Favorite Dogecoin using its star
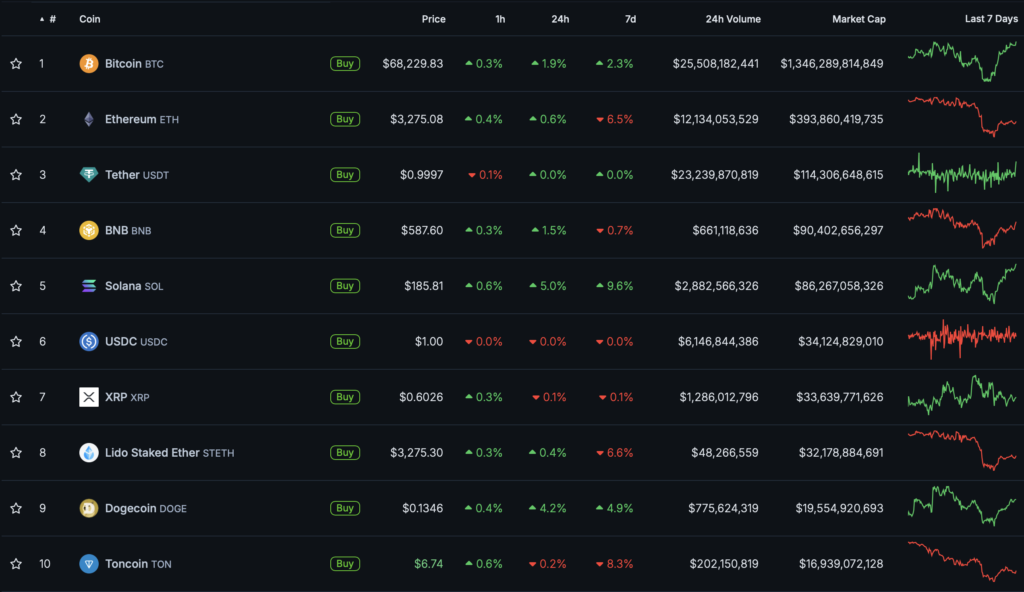The image size is (1024, 592). click(16, 508)
